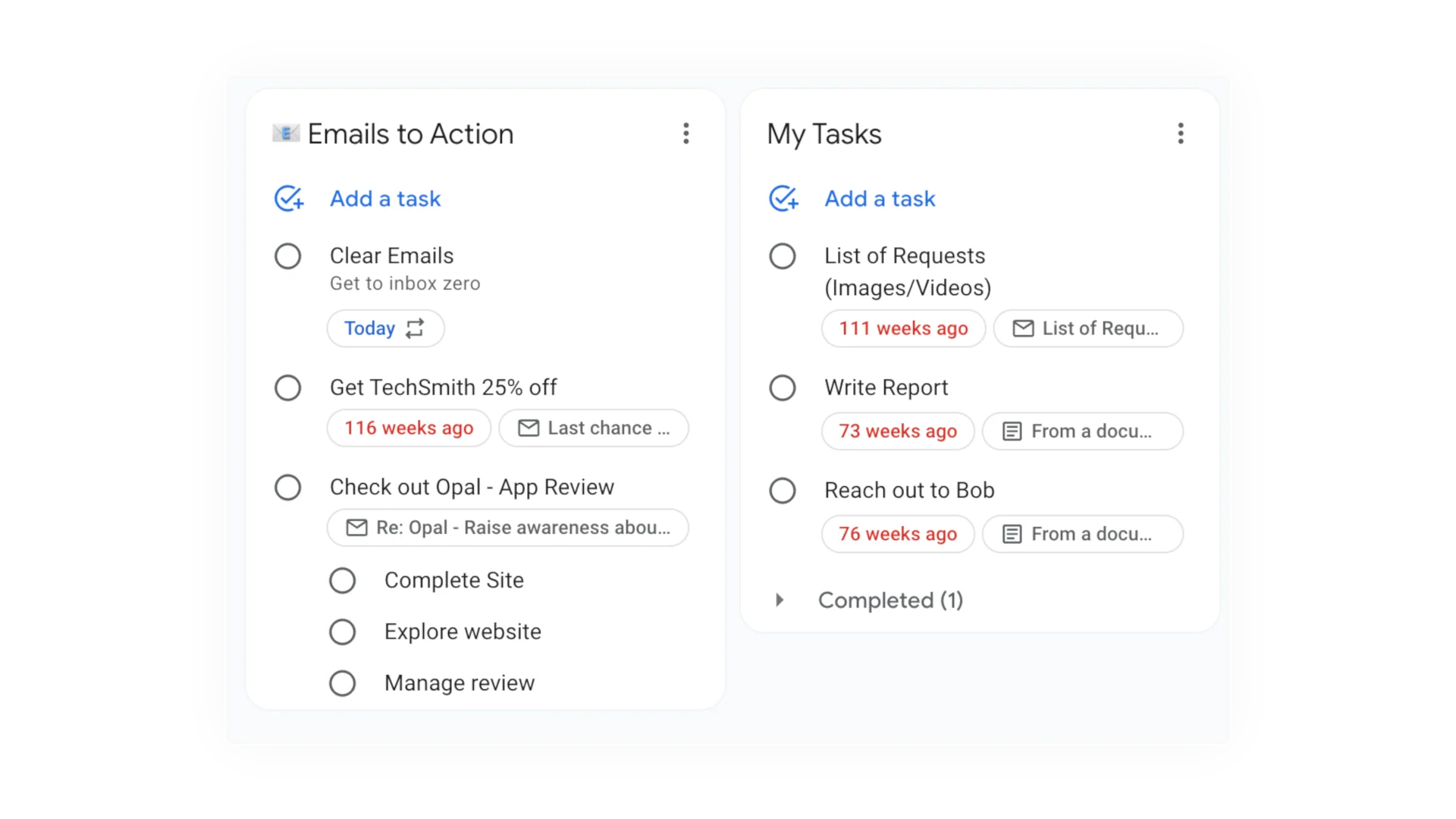Click the repeat icon on the Today chip

pos(414,328)
